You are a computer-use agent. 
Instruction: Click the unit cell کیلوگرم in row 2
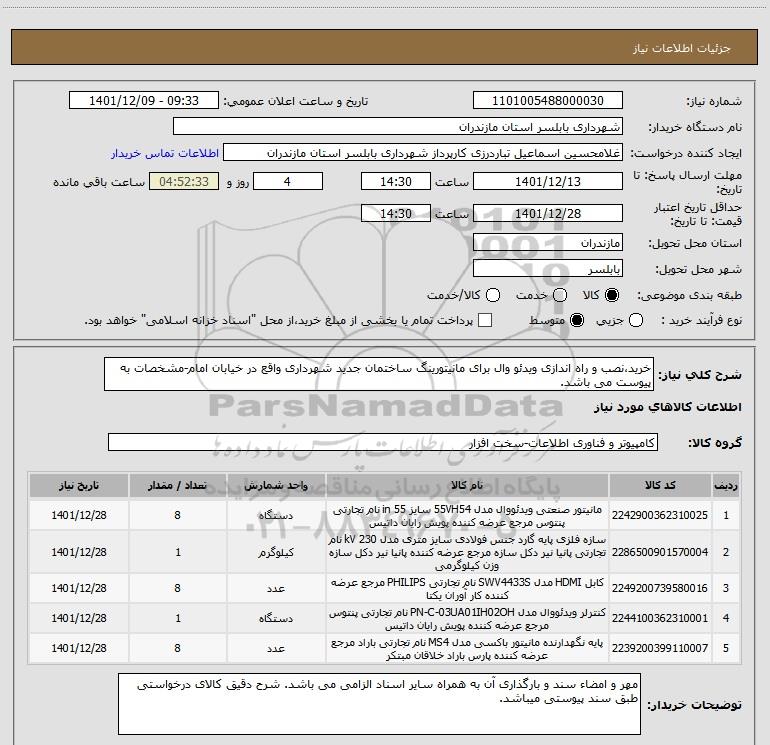point(276,552)
